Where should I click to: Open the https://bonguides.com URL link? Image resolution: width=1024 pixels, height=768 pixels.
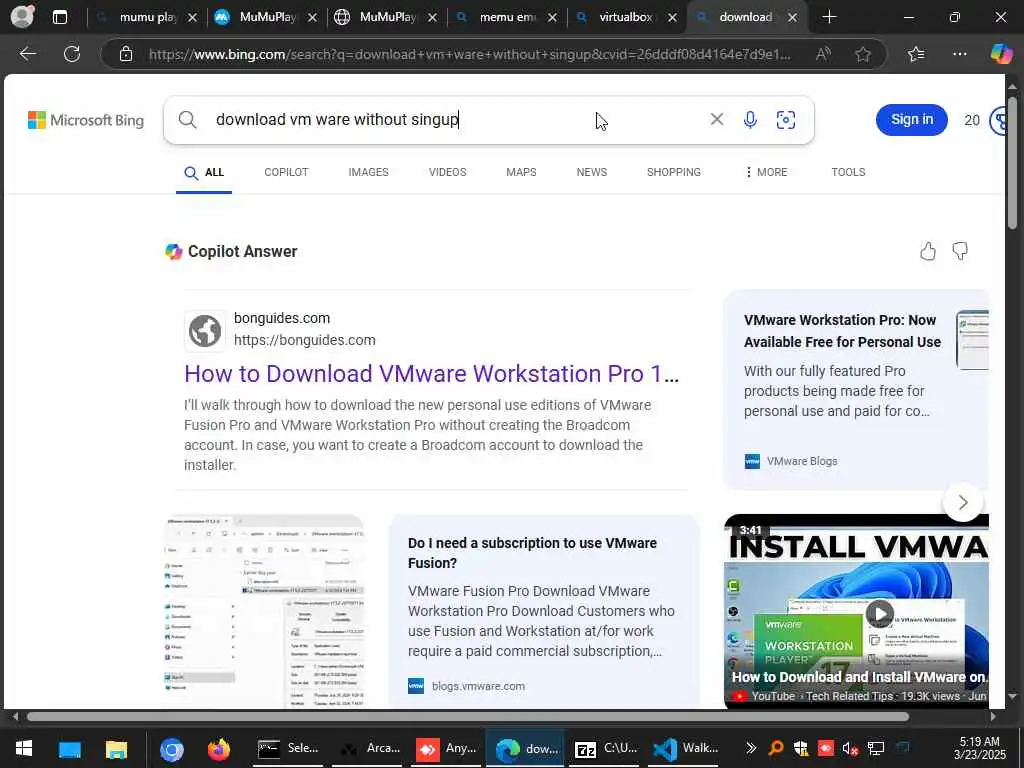(304, 340)
